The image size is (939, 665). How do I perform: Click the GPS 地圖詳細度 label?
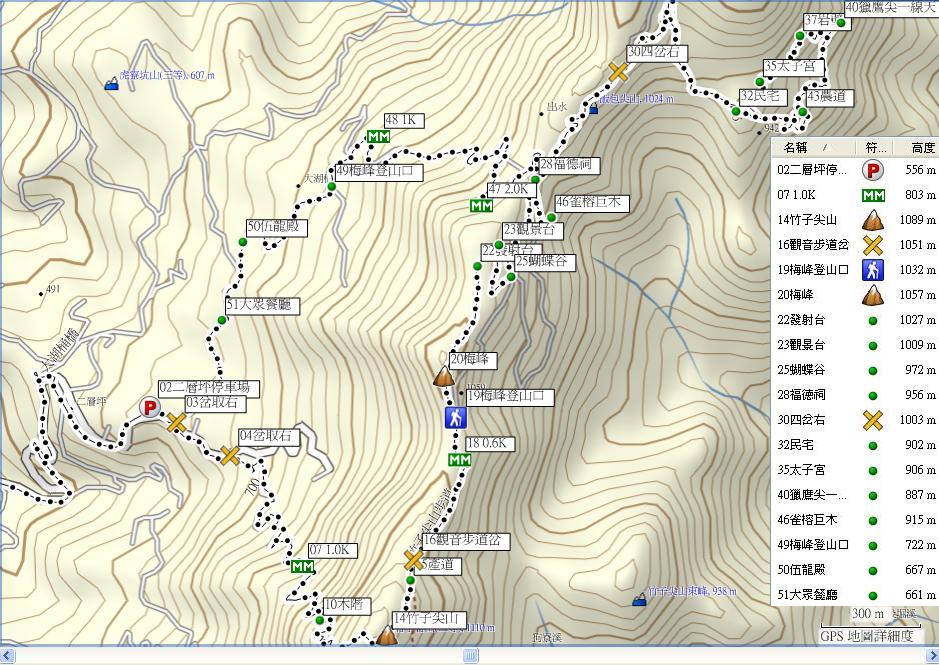867,636
